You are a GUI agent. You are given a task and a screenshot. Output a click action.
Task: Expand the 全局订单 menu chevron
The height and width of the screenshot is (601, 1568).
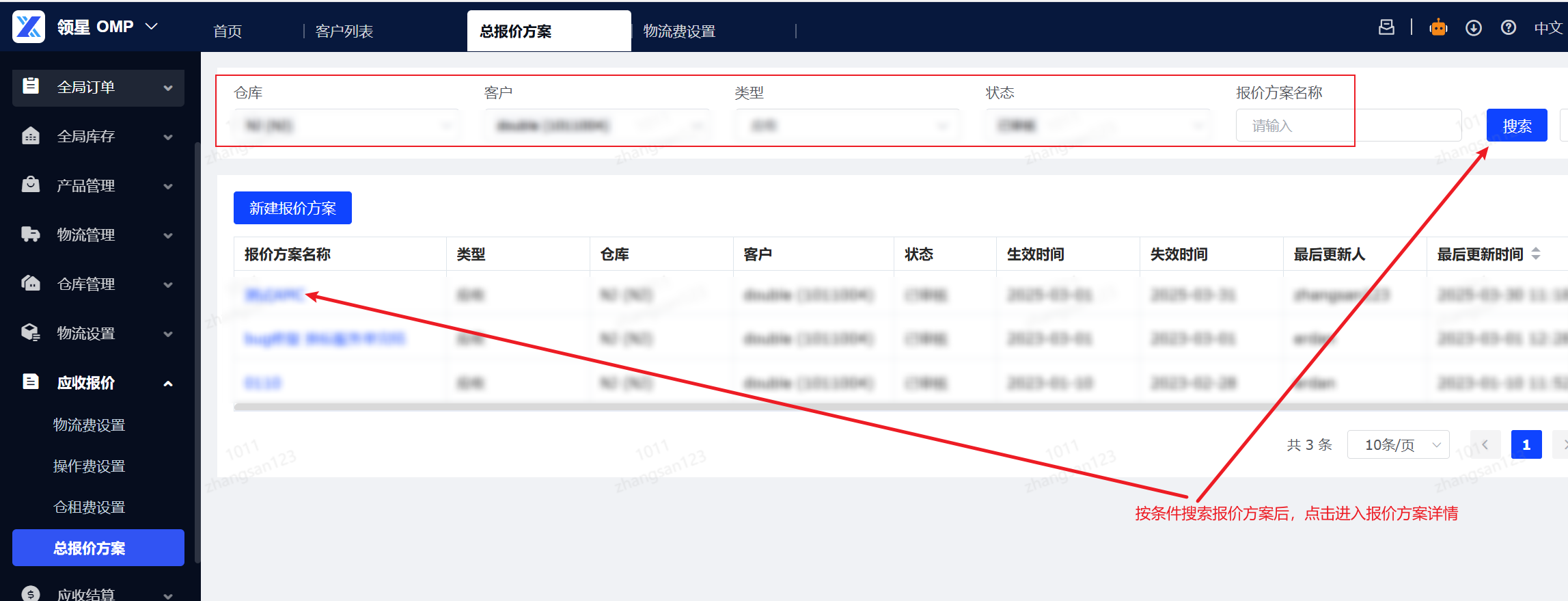168,88
